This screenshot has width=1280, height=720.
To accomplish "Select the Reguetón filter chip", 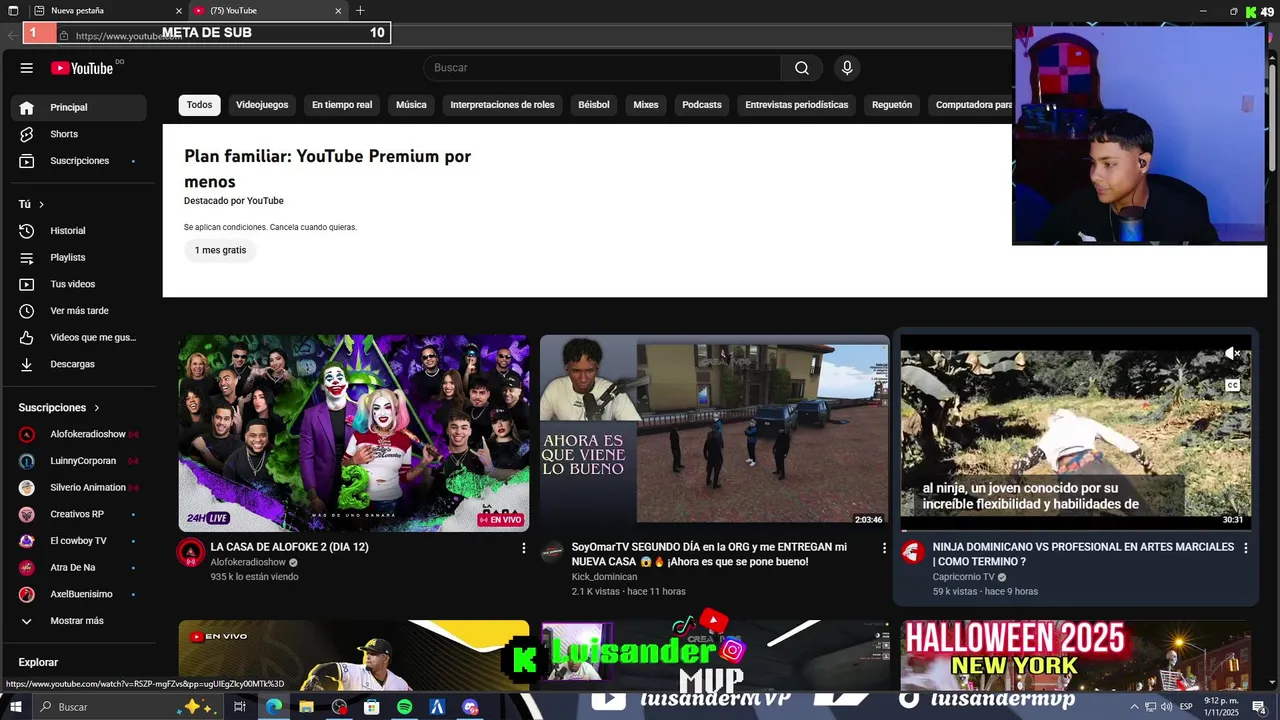I will point(892,105).
